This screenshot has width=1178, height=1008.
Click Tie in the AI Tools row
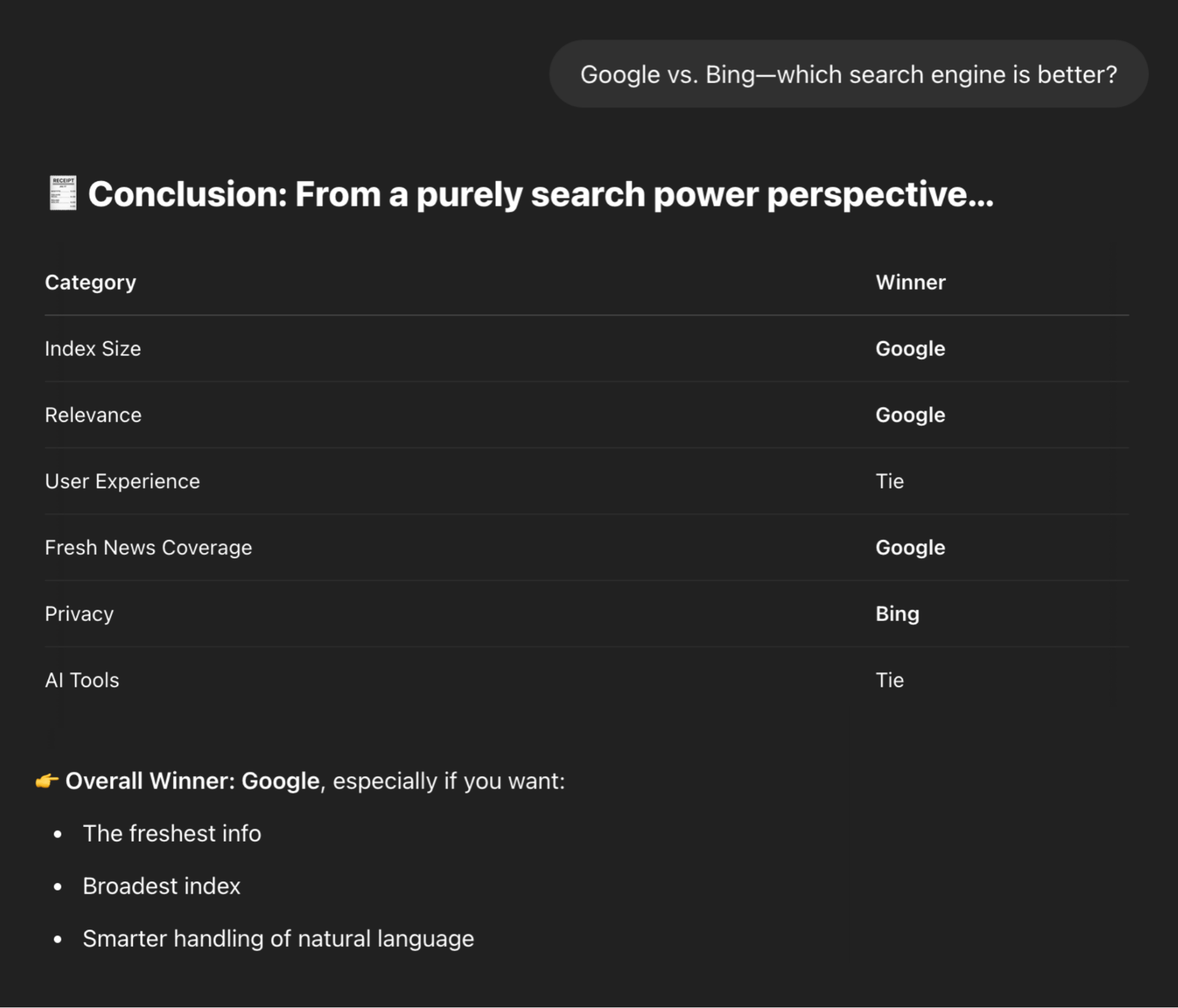point(889,680)
